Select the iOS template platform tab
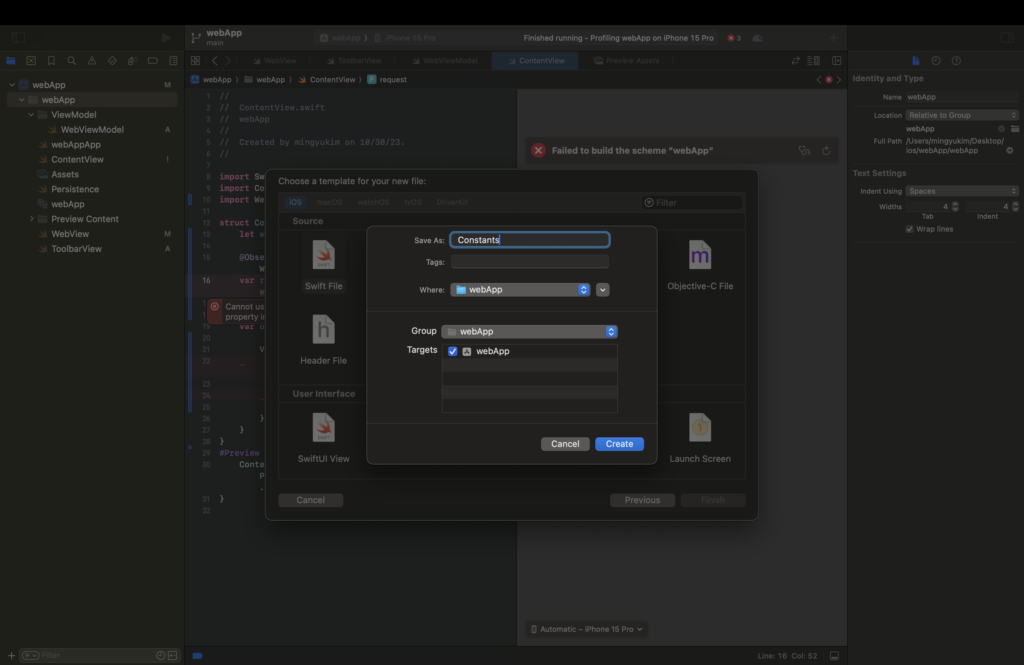 coord(295,203)
